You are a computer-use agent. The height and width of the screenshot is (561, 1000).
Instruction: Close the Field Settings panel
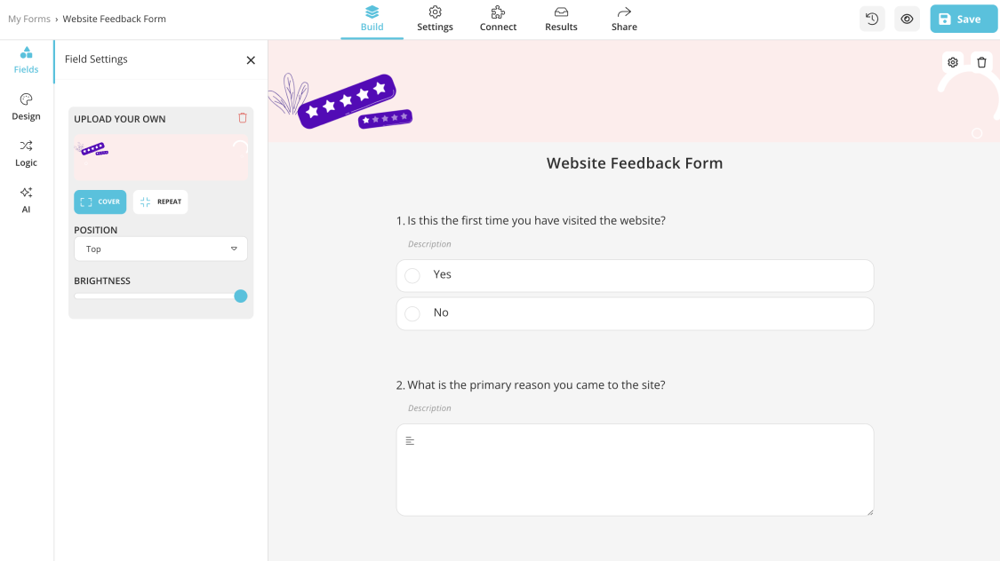pos(251,60)
